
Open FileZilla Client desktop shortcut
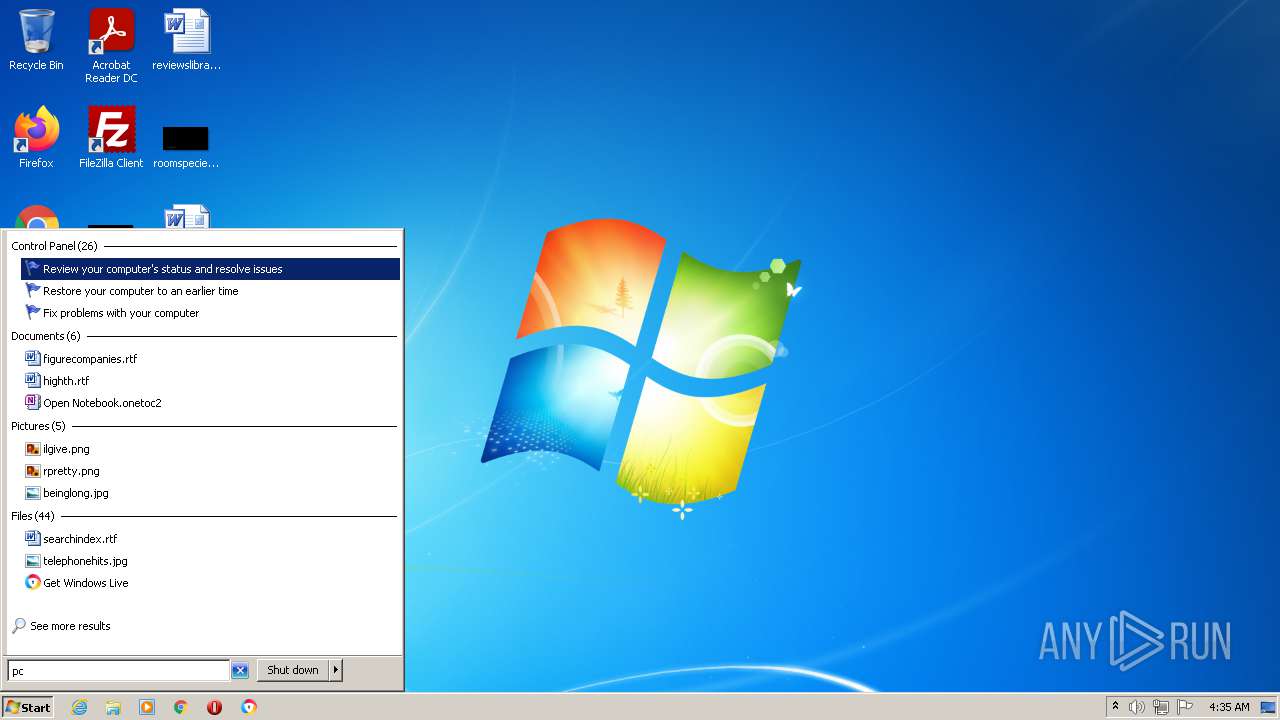(111, 138)
